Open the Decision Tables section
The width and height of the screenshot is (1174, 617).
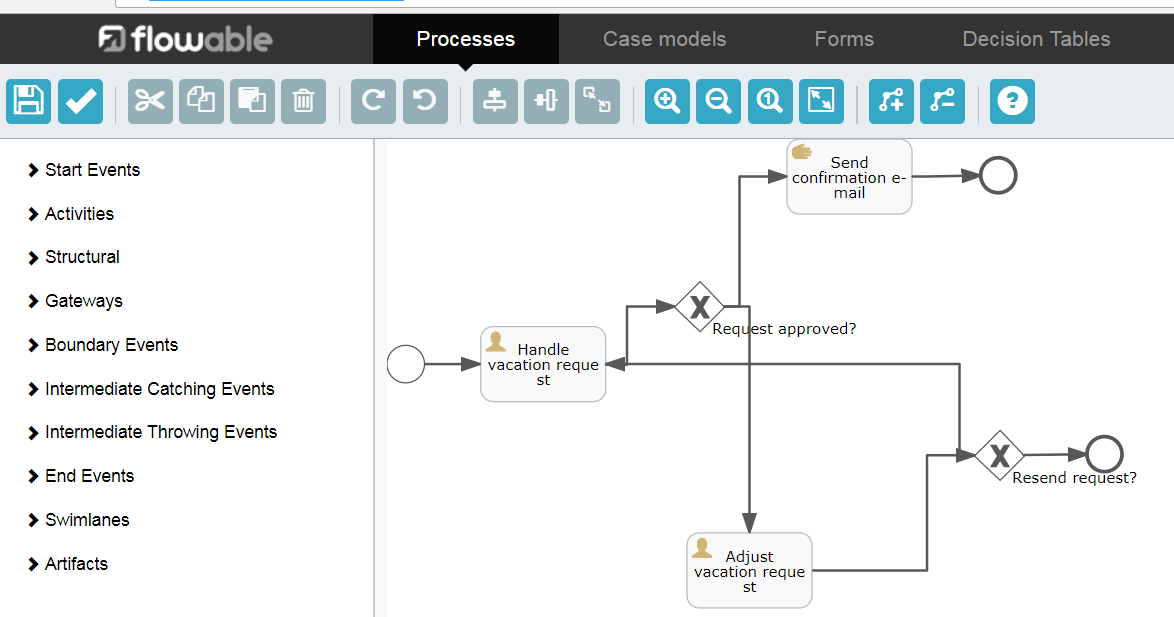click(x=1036, y=39)
